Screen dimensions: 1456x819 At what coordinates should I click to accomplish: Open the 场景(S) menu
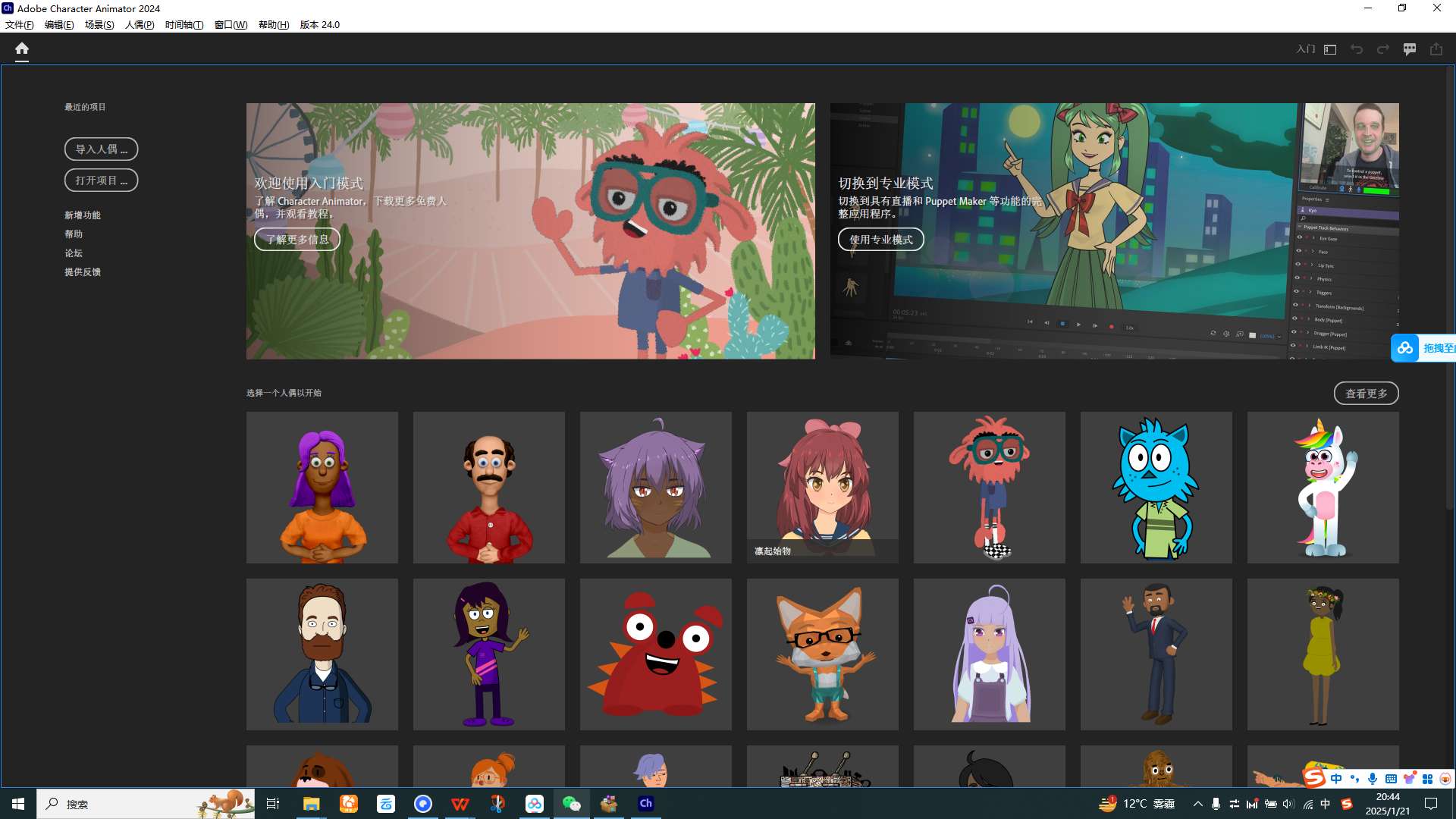(99, 24)
